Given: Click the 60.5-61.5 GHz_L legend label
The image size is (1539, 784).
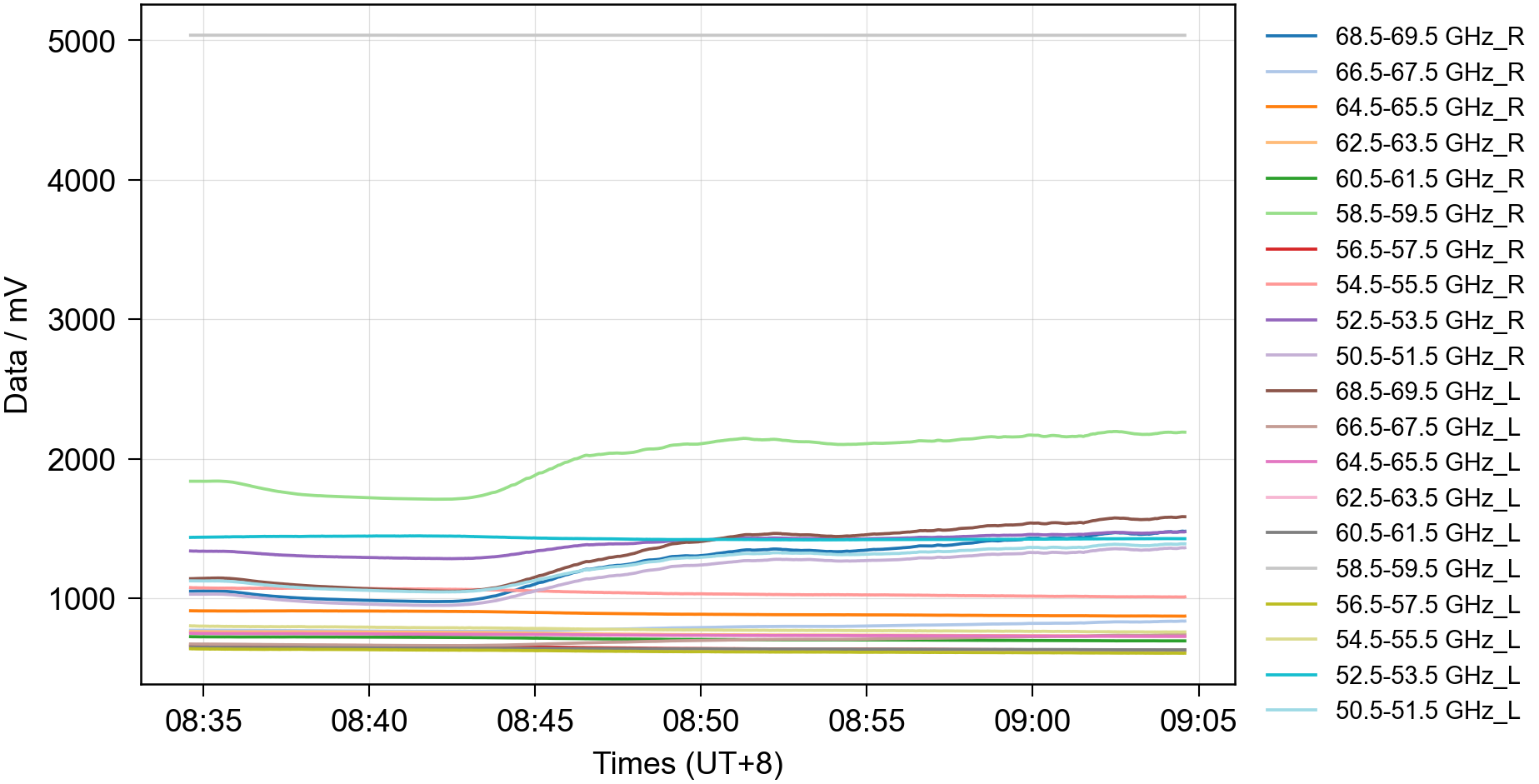Looking at the screenshot, I should [1427, 533].
